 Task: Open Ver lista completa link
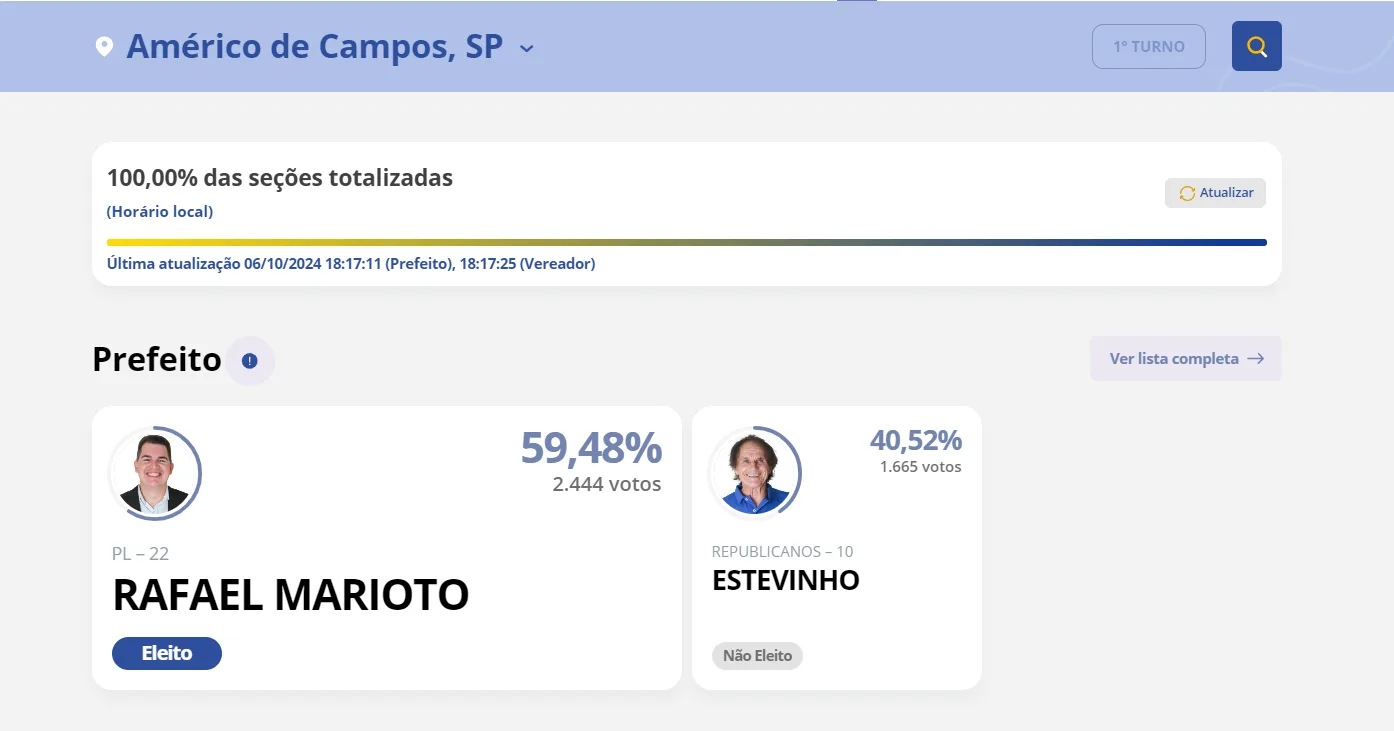click(x=1185, y=358)
